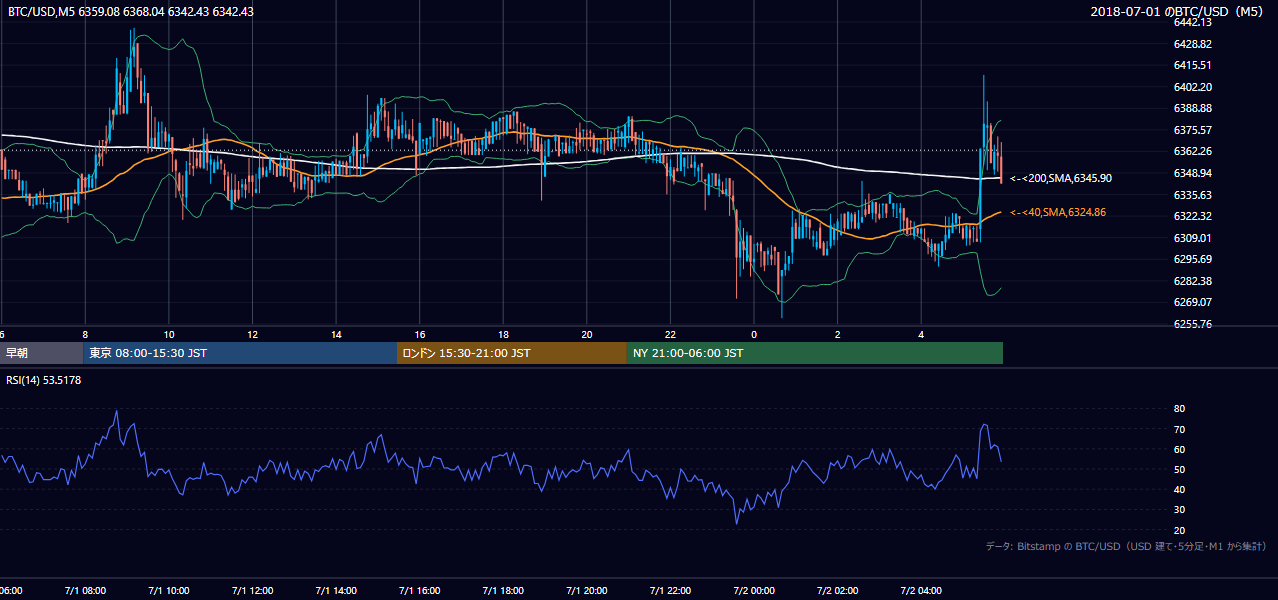Click RSI scale value 30

tap(1180, 510)
